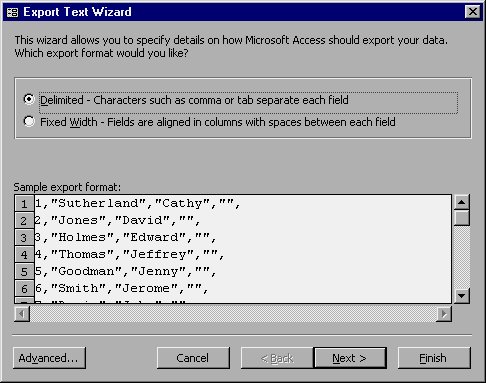The image size is (486, 383).
Task: Click the right arrow of horizontal scrollbar
Action: pos(444,314)
